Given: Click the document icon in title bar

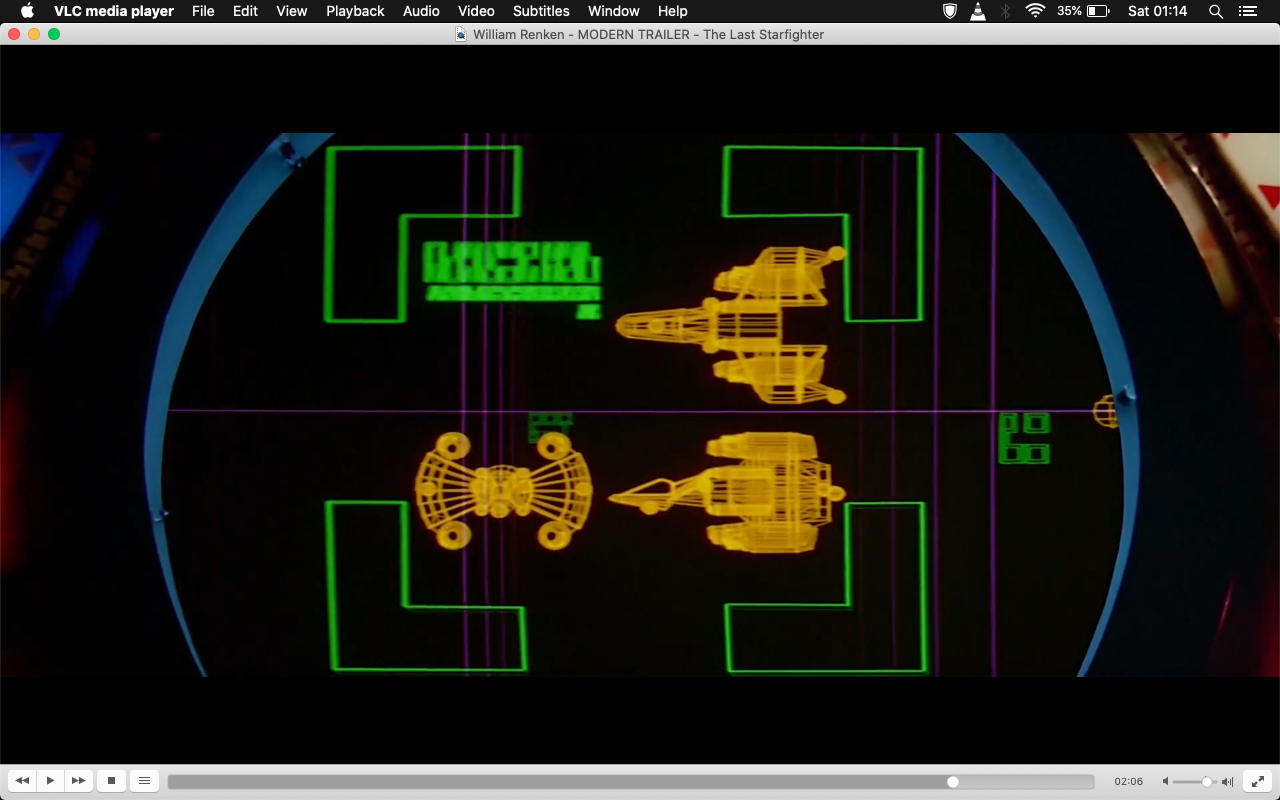Looking at the screenshot, I should (461, 34).
